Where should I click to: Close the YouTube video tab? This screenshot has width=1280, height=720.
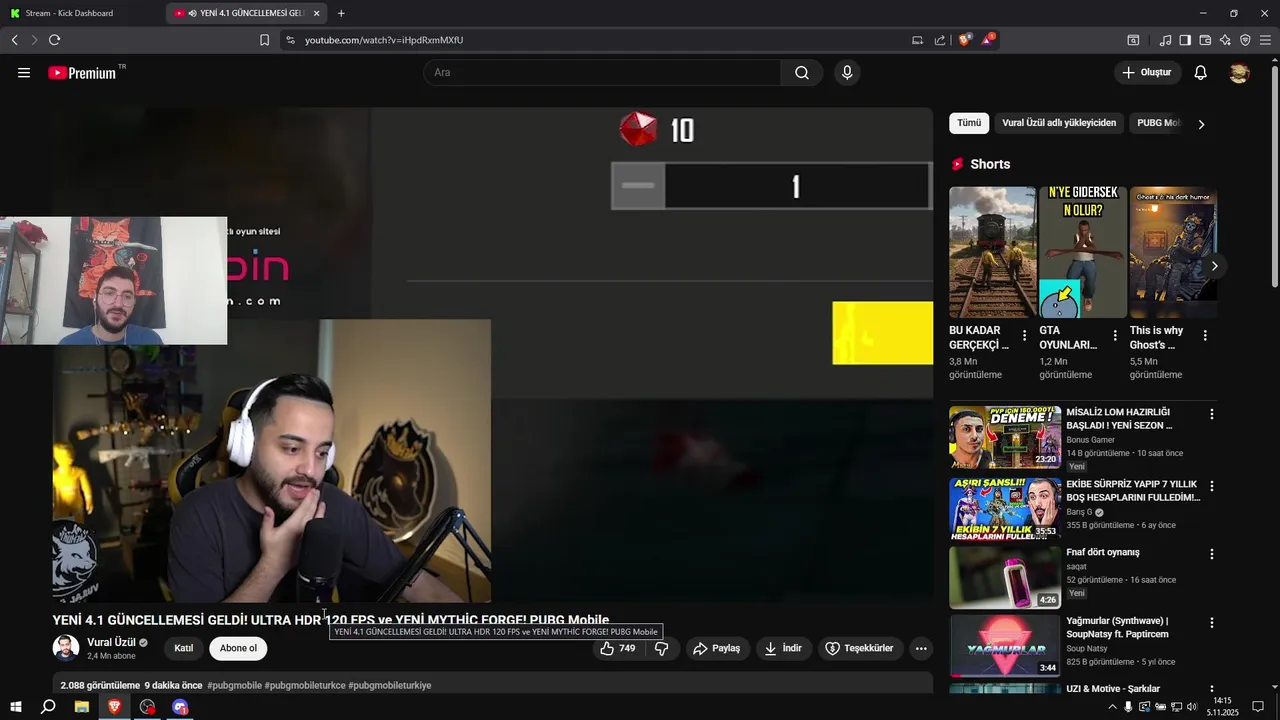(x=317, y=13)
